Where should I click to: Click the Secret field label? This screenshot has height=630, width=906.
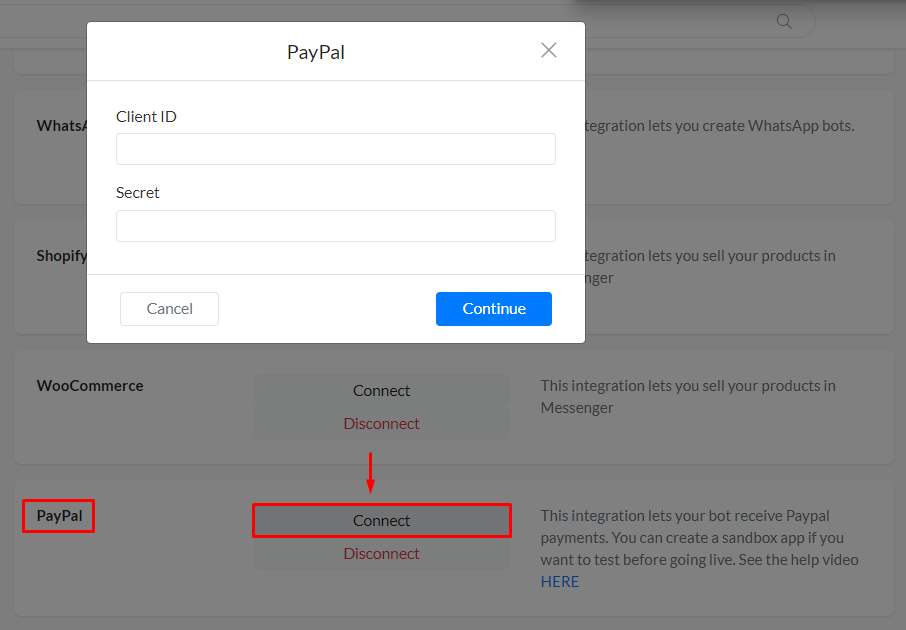[138, 193]
